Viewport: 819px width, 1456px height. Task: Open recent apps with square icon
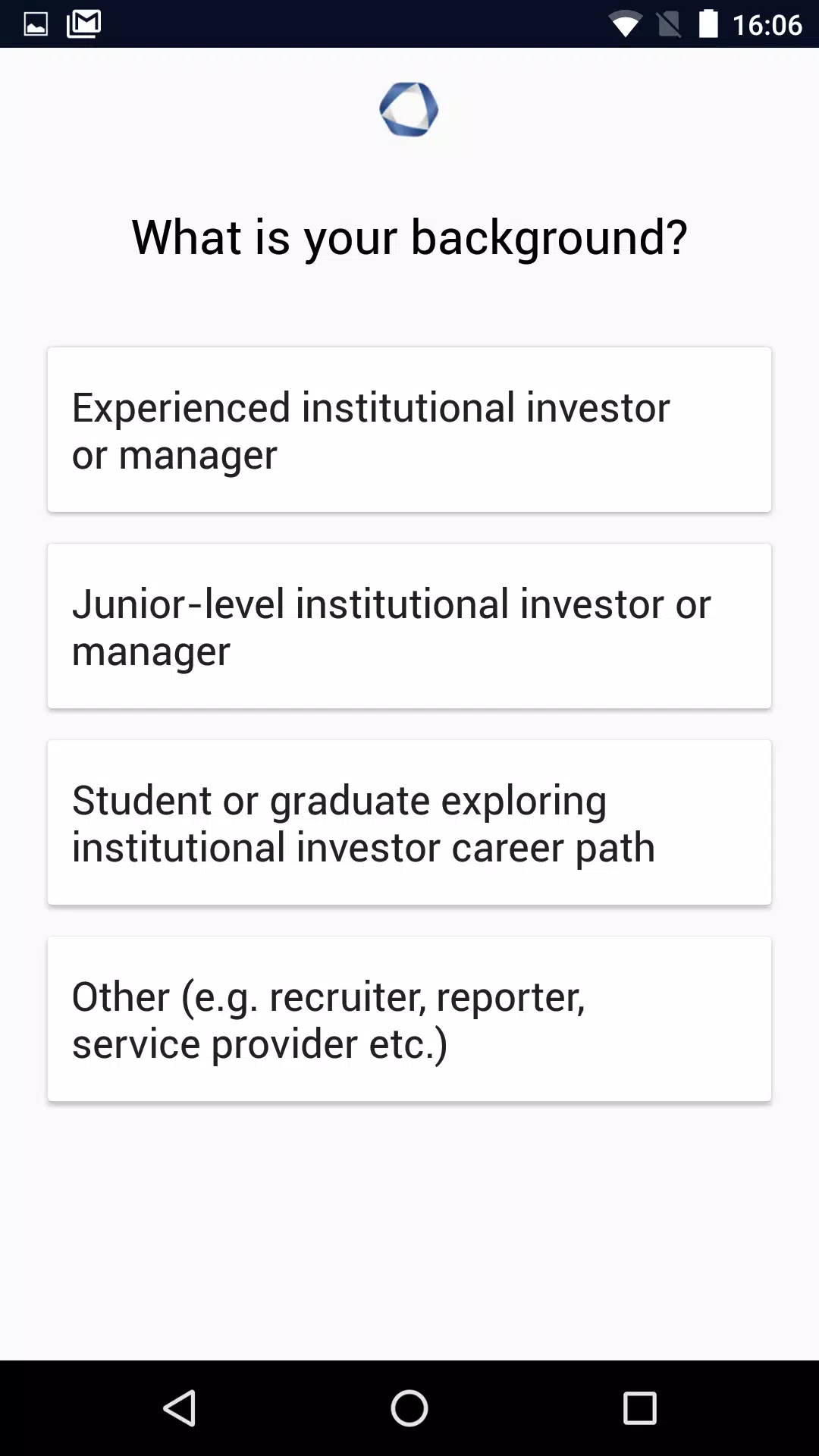639,1408
